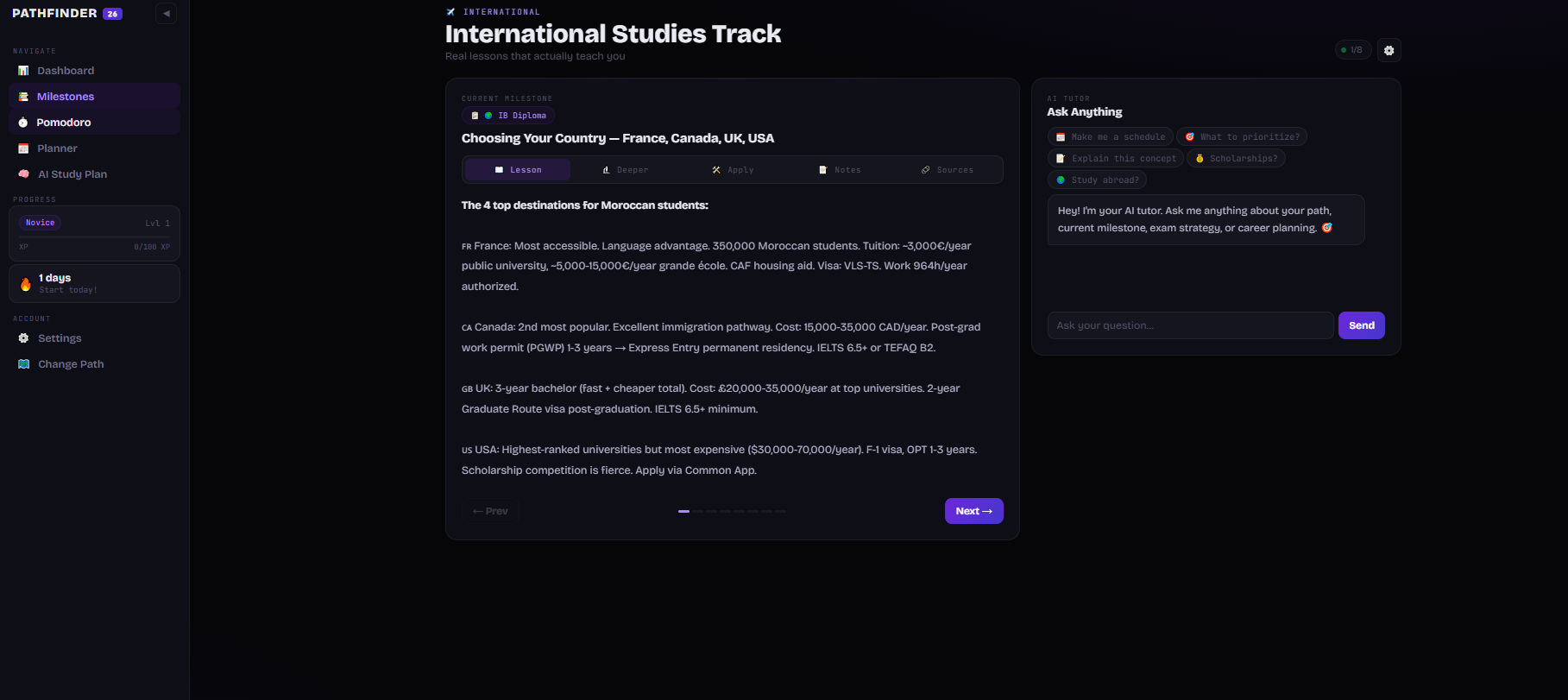Click the Apply tab tools icon
Image resolution: width=1568 pixels, height=700 pixels.
click(x=716, y=170)
